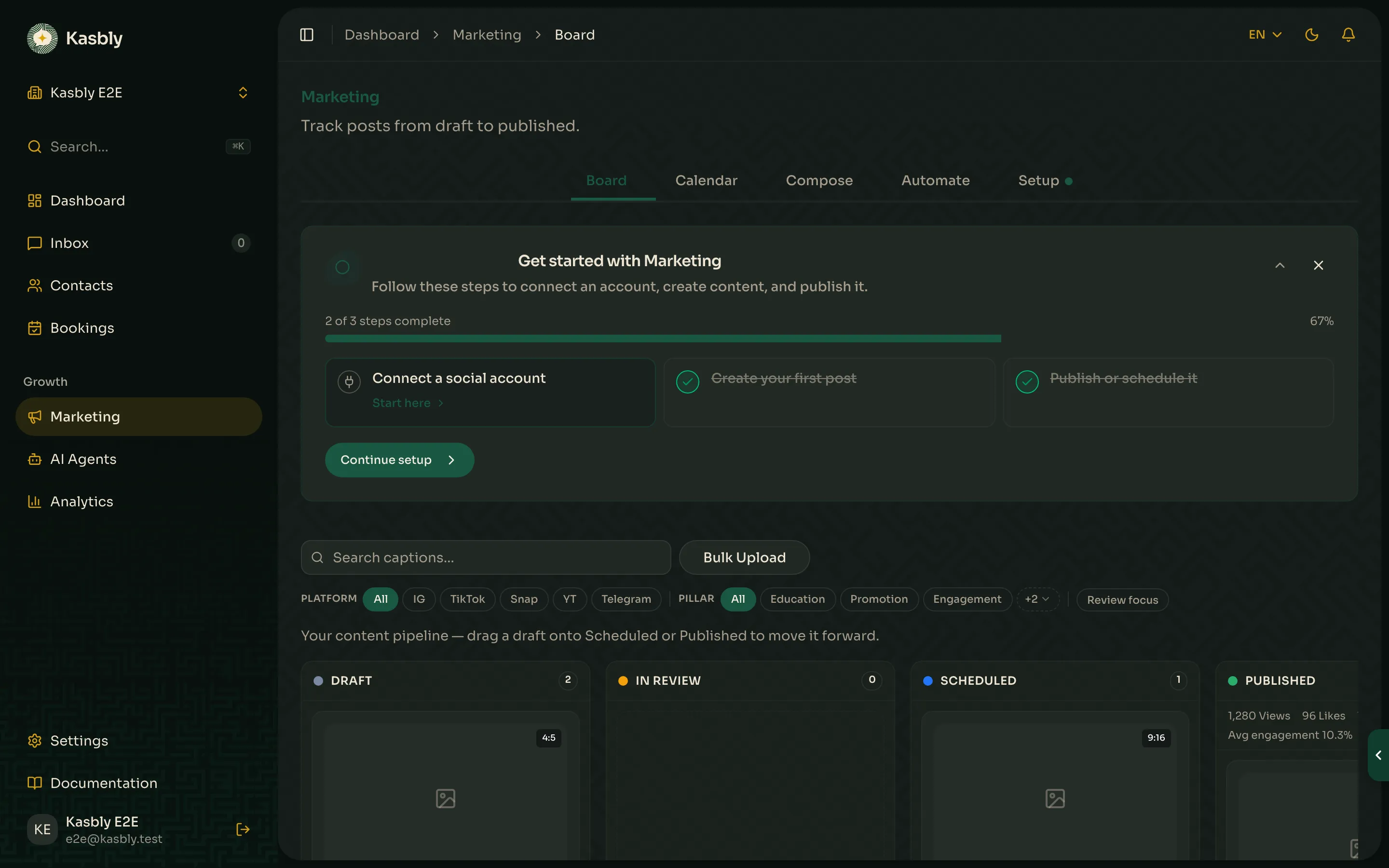
Task: Filter by TikTok platform
Action: [467, 599]
